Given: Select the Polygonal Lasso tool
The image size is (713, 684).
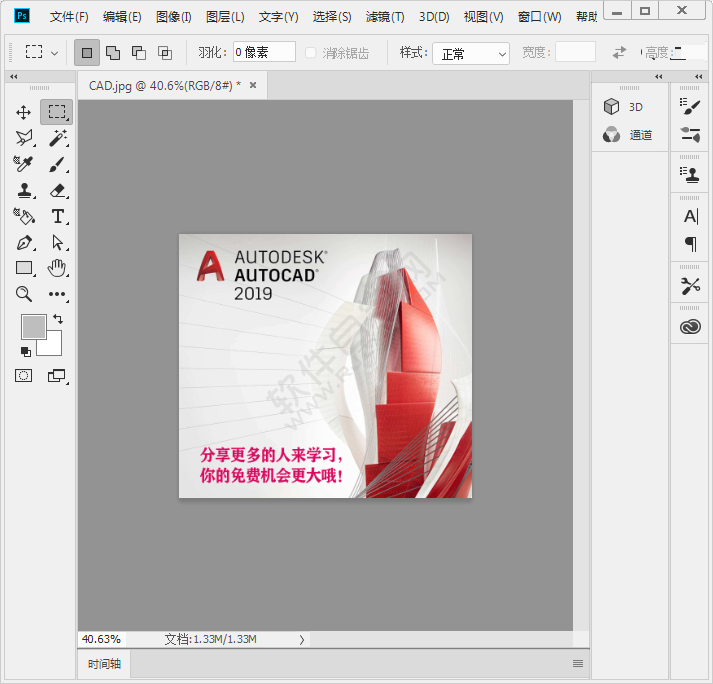Looking at the screenshot, I should [24, 138].
